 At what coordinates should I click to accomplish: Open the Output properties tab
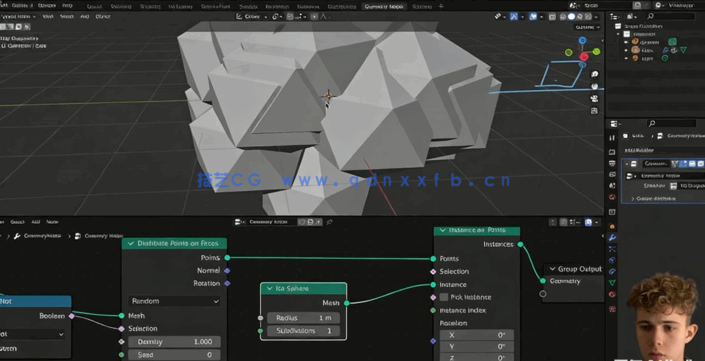(x=612, y=163)
